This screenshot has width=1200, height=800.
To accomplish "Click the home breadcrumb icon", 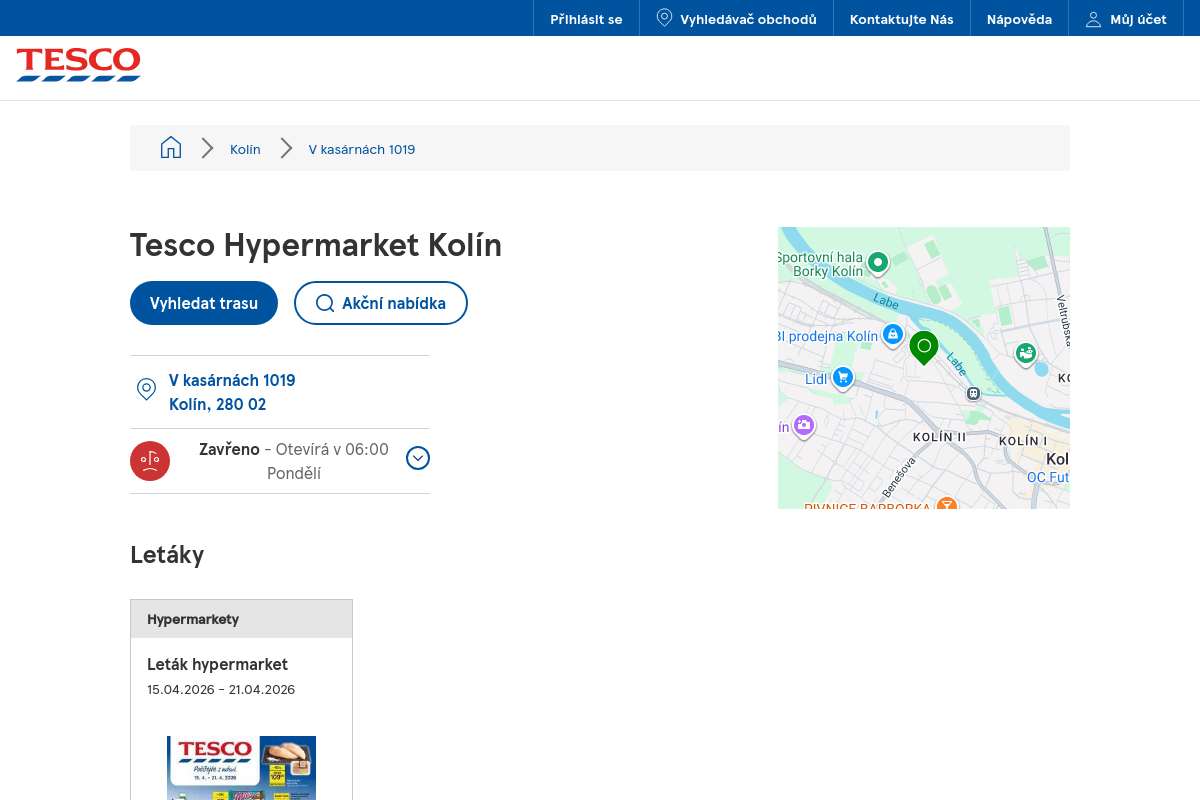I will 171,148.
